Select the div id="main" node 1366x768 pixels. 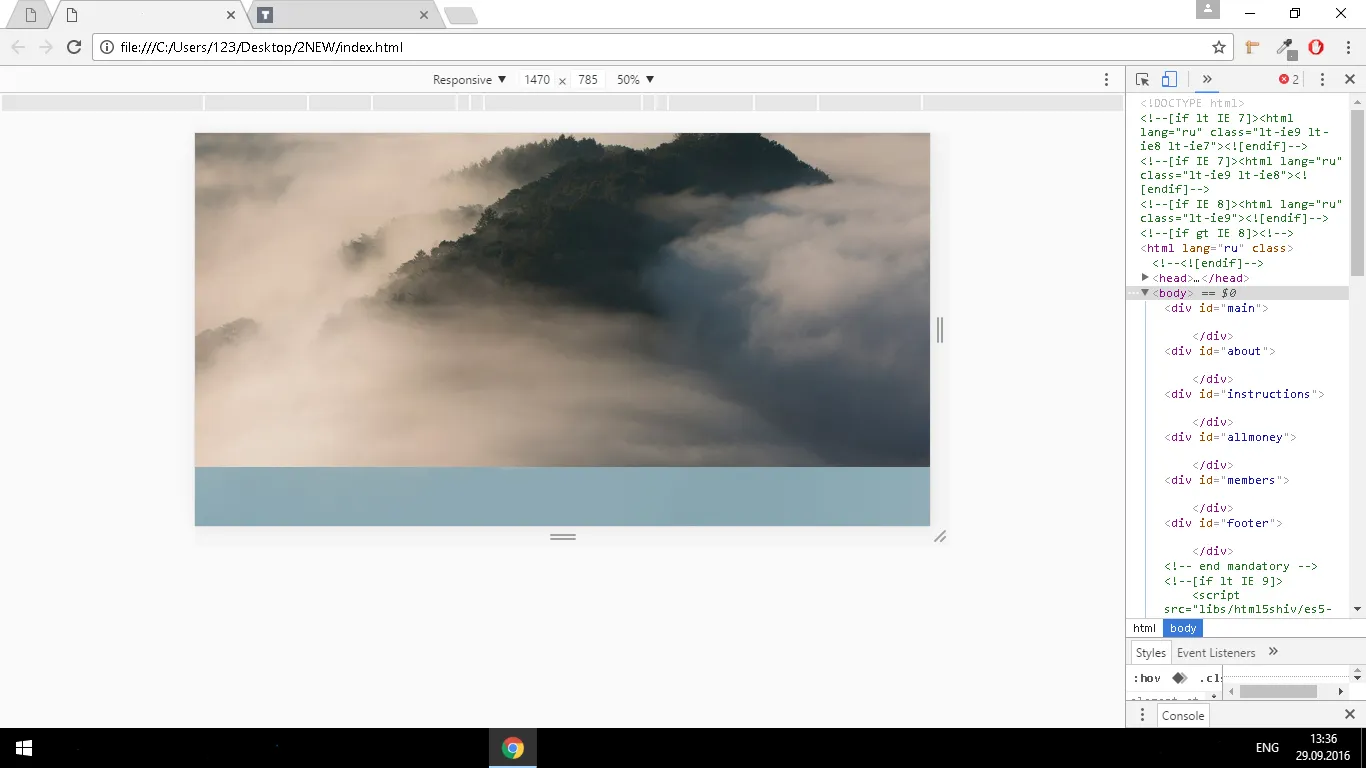[1216, 308]
